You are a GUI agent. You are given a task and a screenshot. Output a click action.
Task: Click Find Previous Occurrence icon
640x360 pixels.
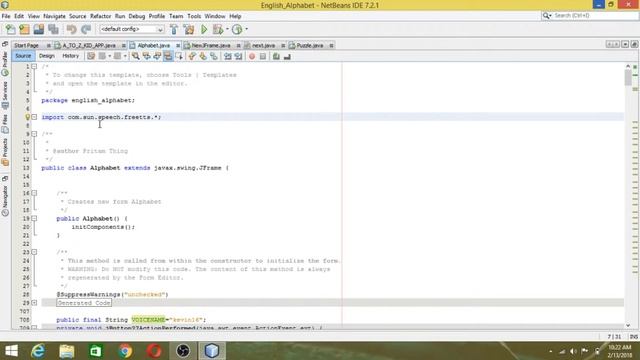tap(146, 56)
